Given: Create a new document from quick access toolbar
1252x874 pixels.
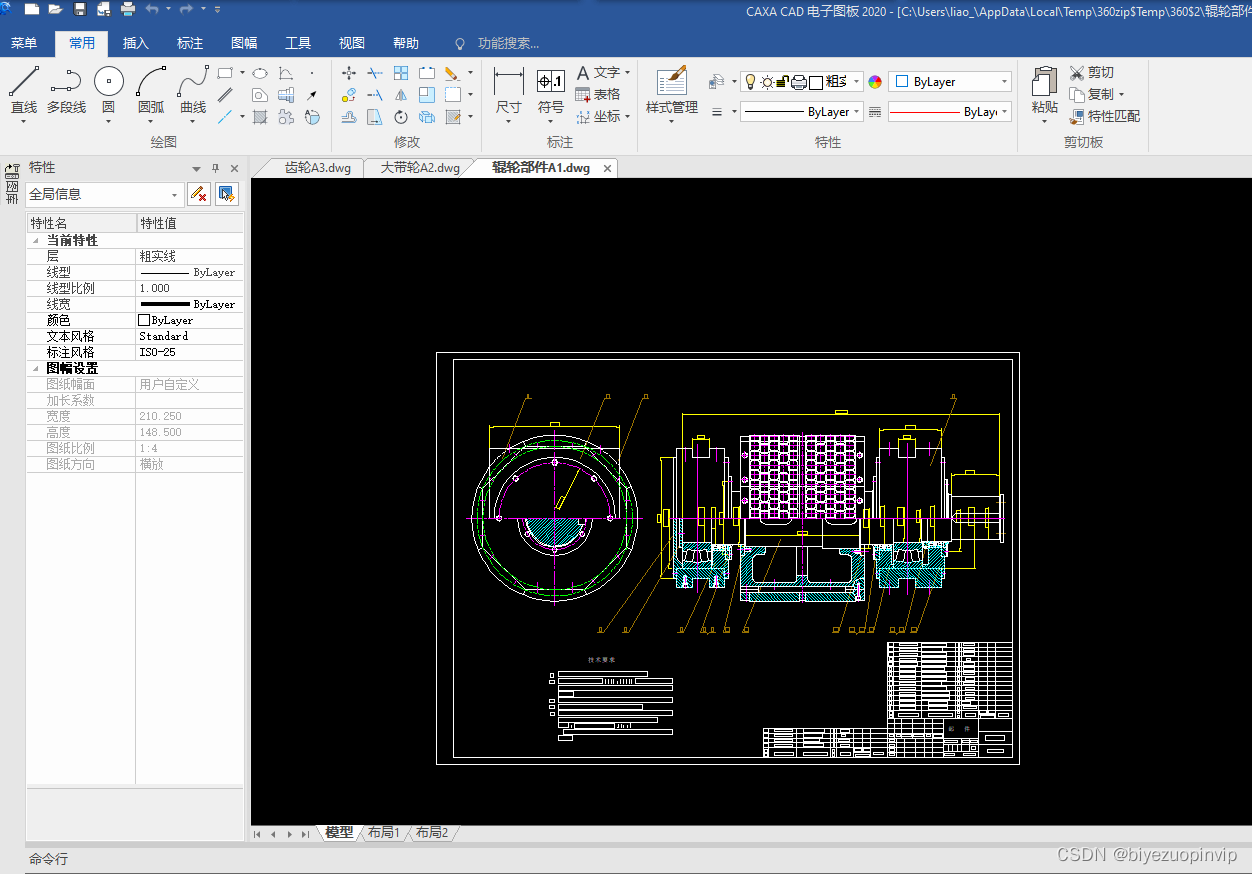Looking at the screenshot, I should (x=32, y=9).
